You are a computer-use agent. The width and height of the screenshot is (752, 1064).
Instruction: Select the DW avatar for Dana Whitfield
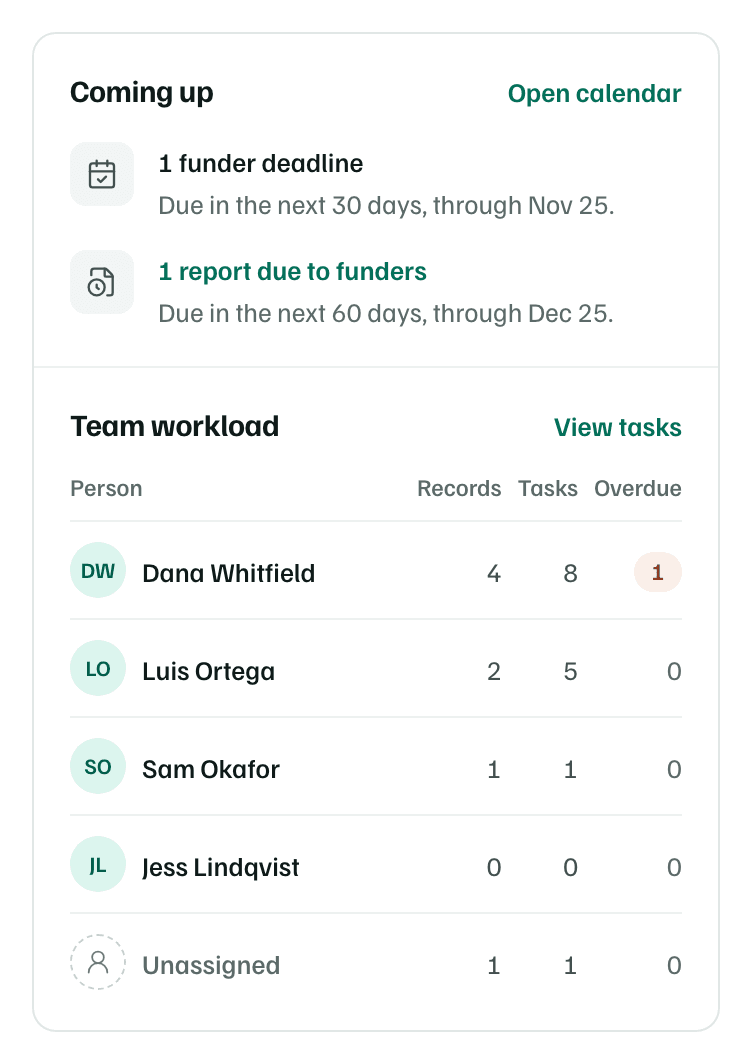98,570
